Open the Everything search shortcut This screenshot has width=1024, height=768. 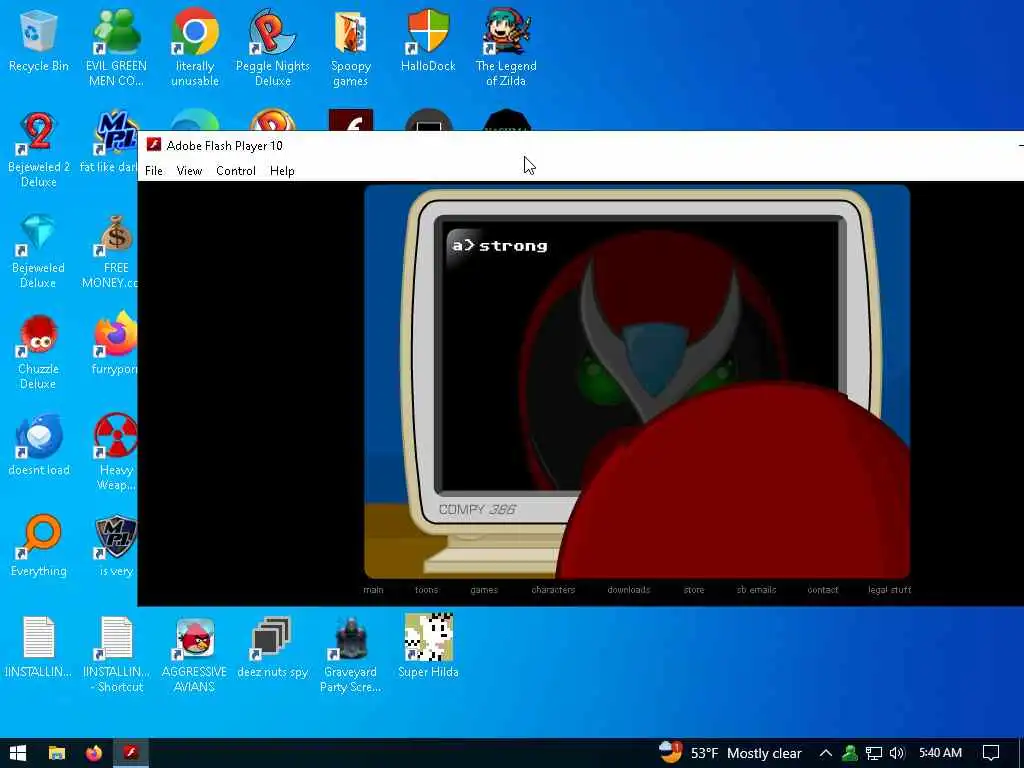(x=39, y=547)
